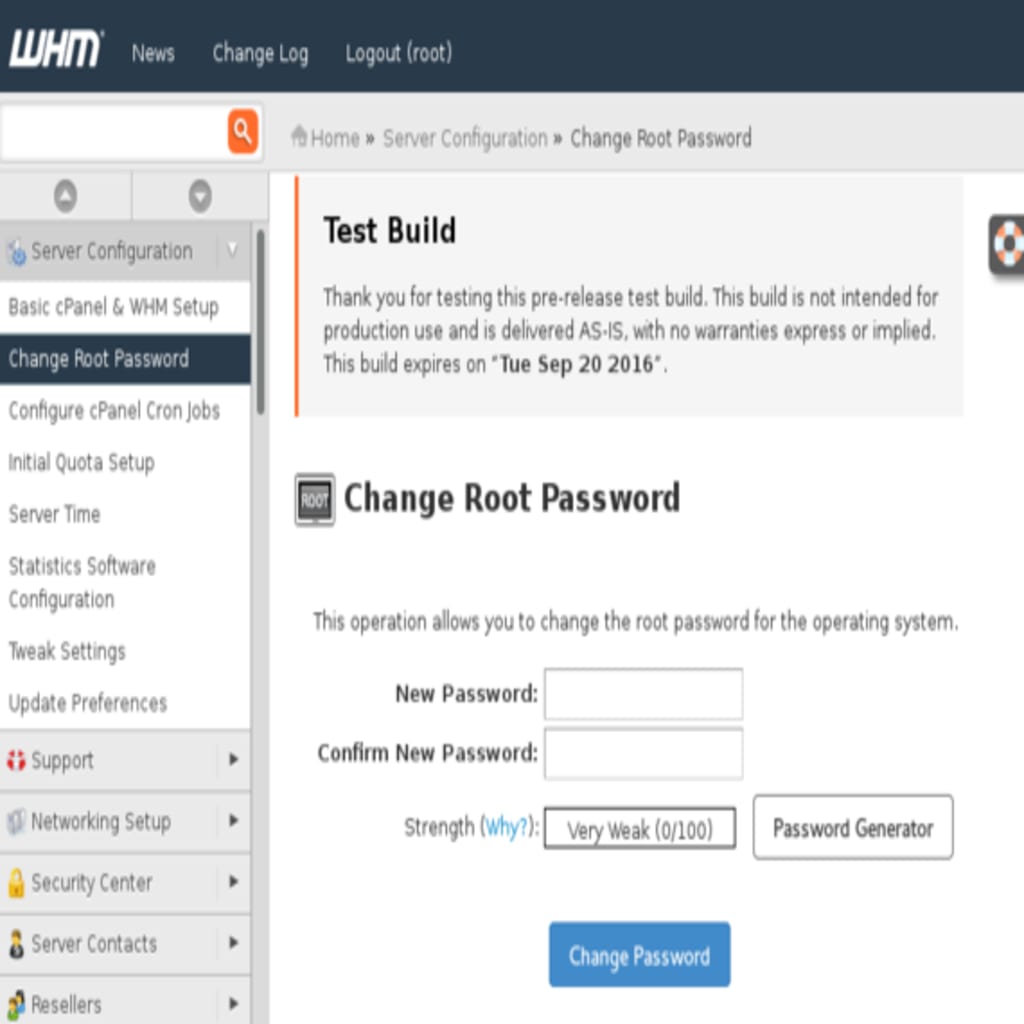Click the Home house icon in breadcrumb

pyautogui.click(x=299, y=136)
